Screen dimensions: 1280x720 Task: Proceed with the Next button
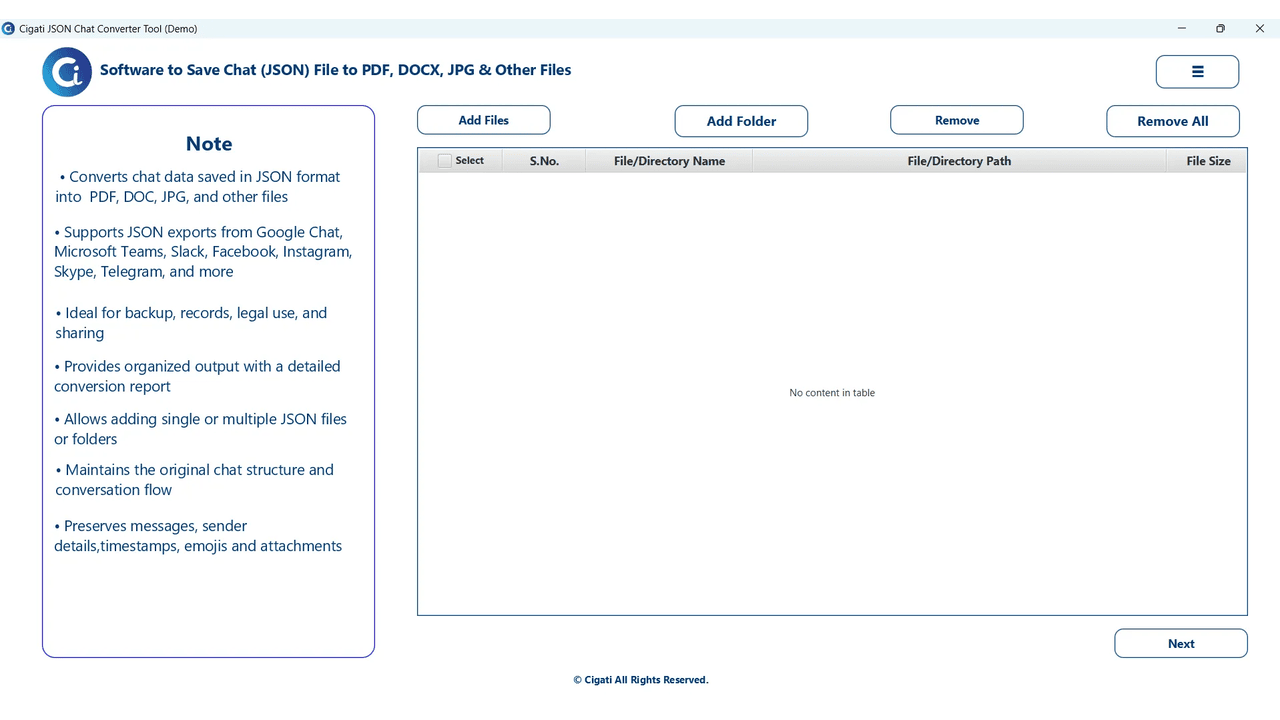pyautogui.click(x=1181, y=644)
